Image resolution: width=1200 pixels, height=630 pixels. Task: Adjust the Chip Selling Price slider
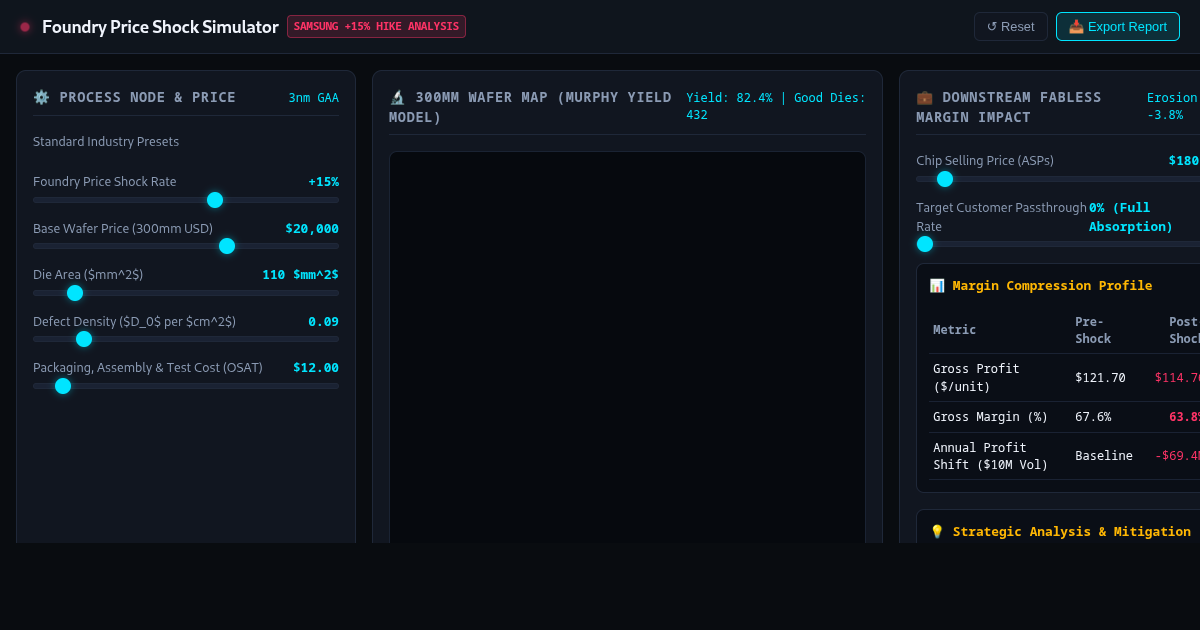pyautogui.click(x=1058, y=179)
